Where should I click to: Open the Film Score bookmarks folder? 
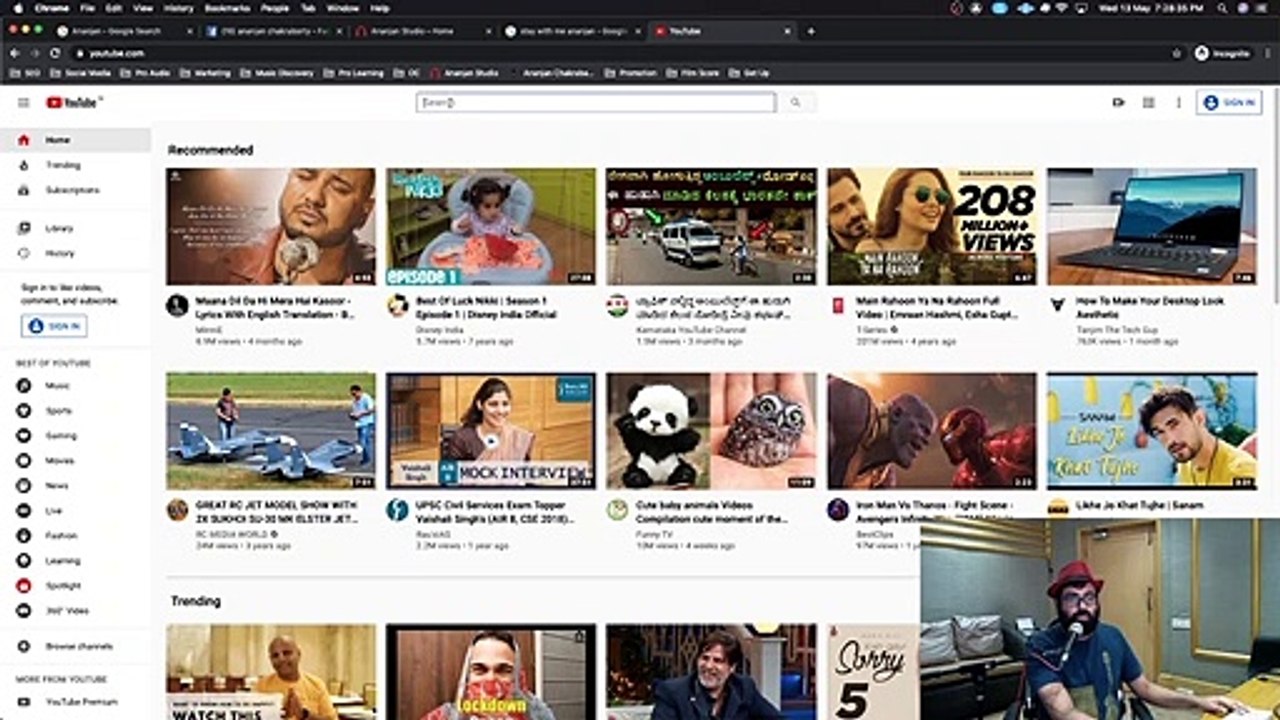694,73
